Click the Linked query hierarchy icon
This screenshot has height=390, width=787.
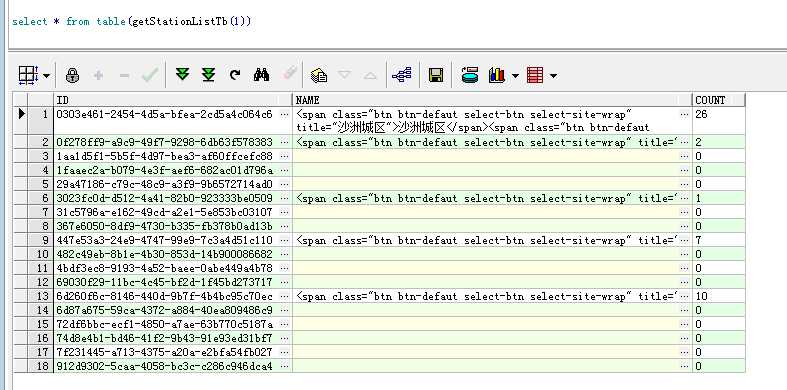tap(402, 75)
